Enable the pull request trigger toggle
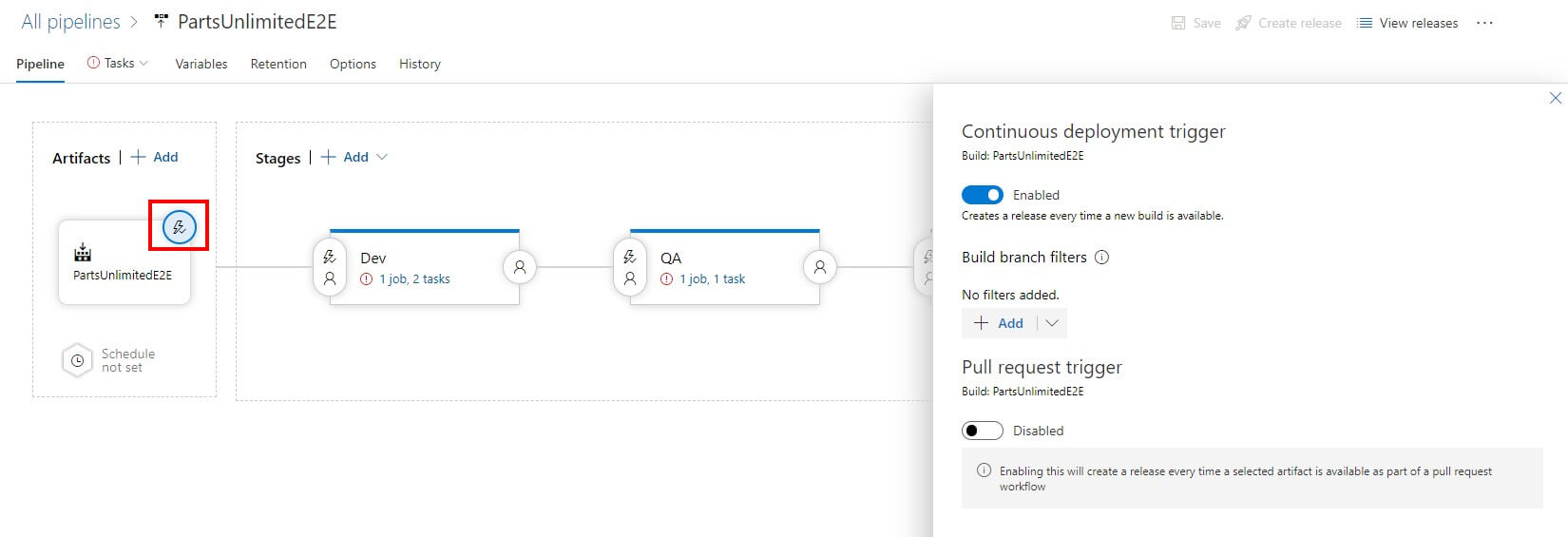1568x537 pixels. (x=983, y=431)
